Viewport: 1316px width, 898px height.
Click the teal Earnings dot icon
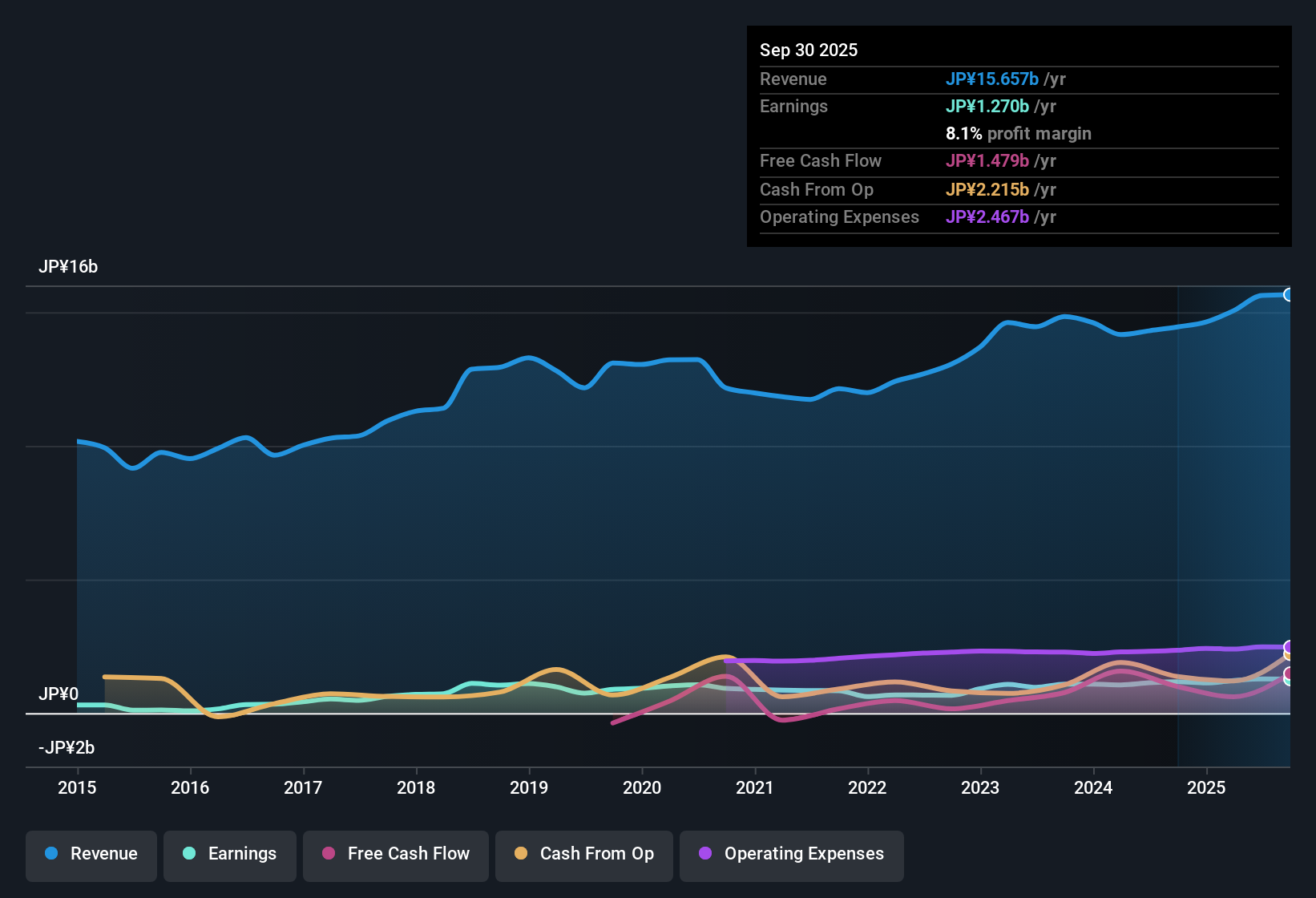[189, 854]
